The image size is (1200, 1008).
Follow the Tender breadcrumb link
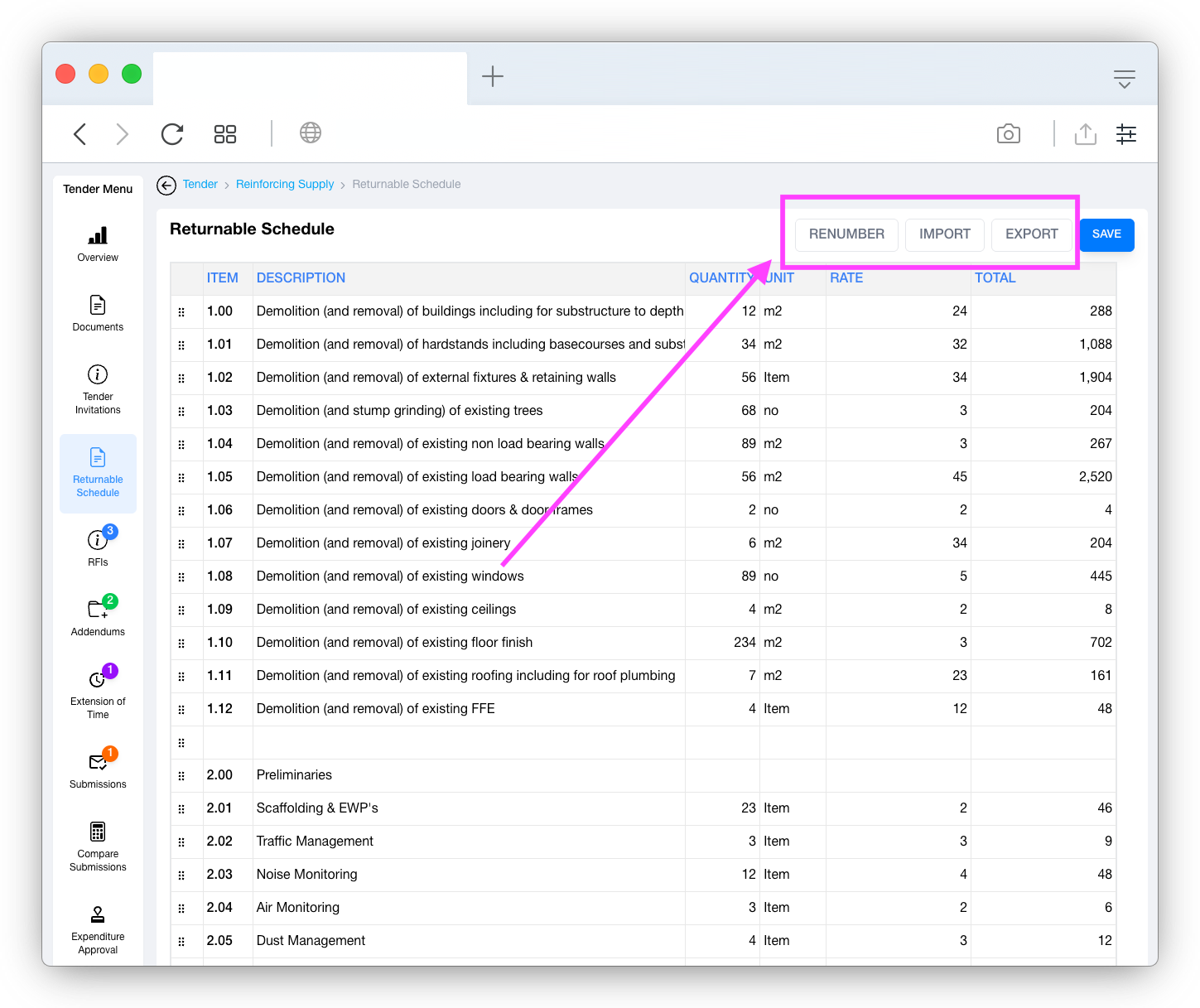pyautogui.click(x=200, y=185)
